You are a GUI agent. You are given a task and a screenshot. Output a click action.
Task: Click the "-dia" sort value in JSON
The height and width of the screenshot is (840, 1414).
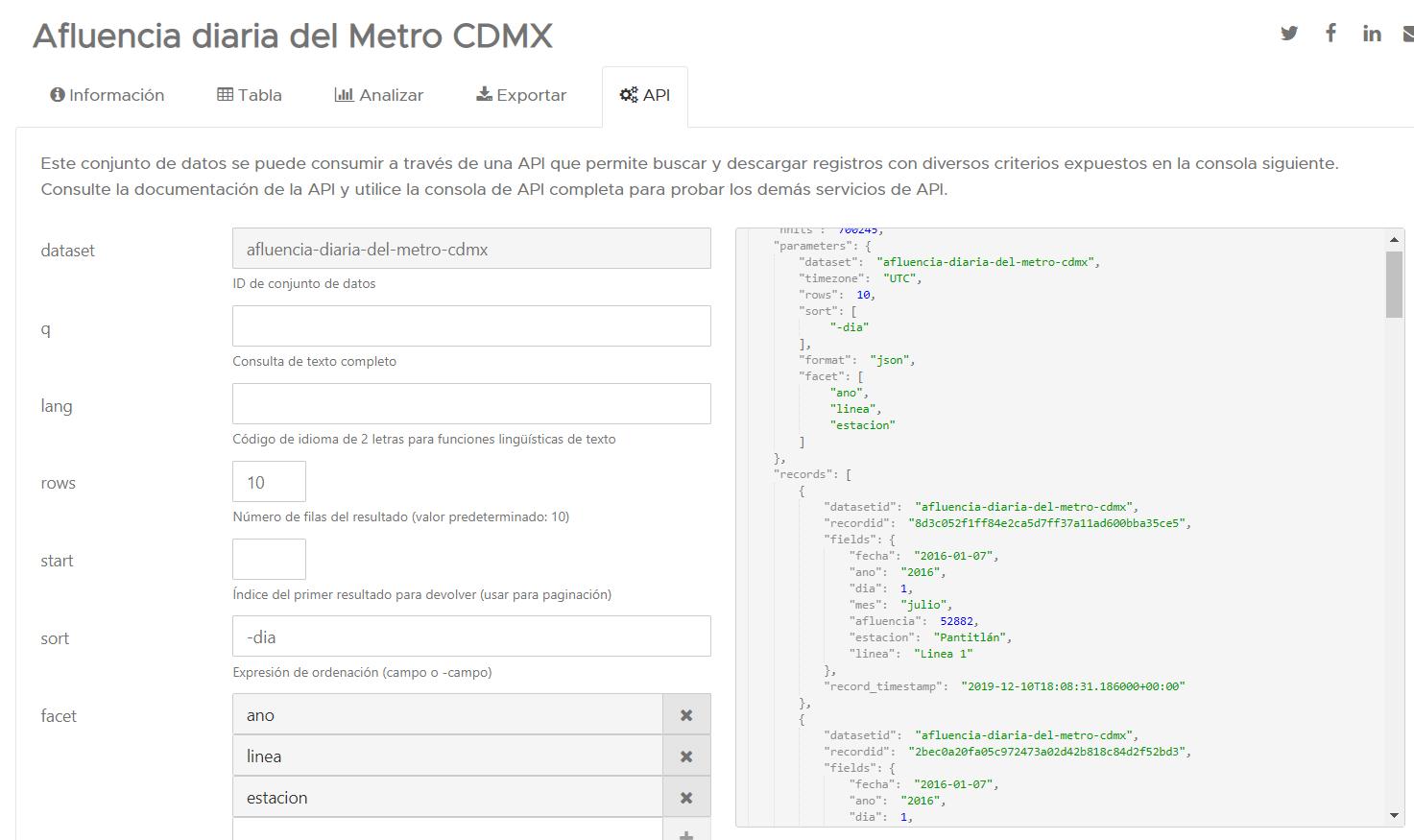click(850, 327)
